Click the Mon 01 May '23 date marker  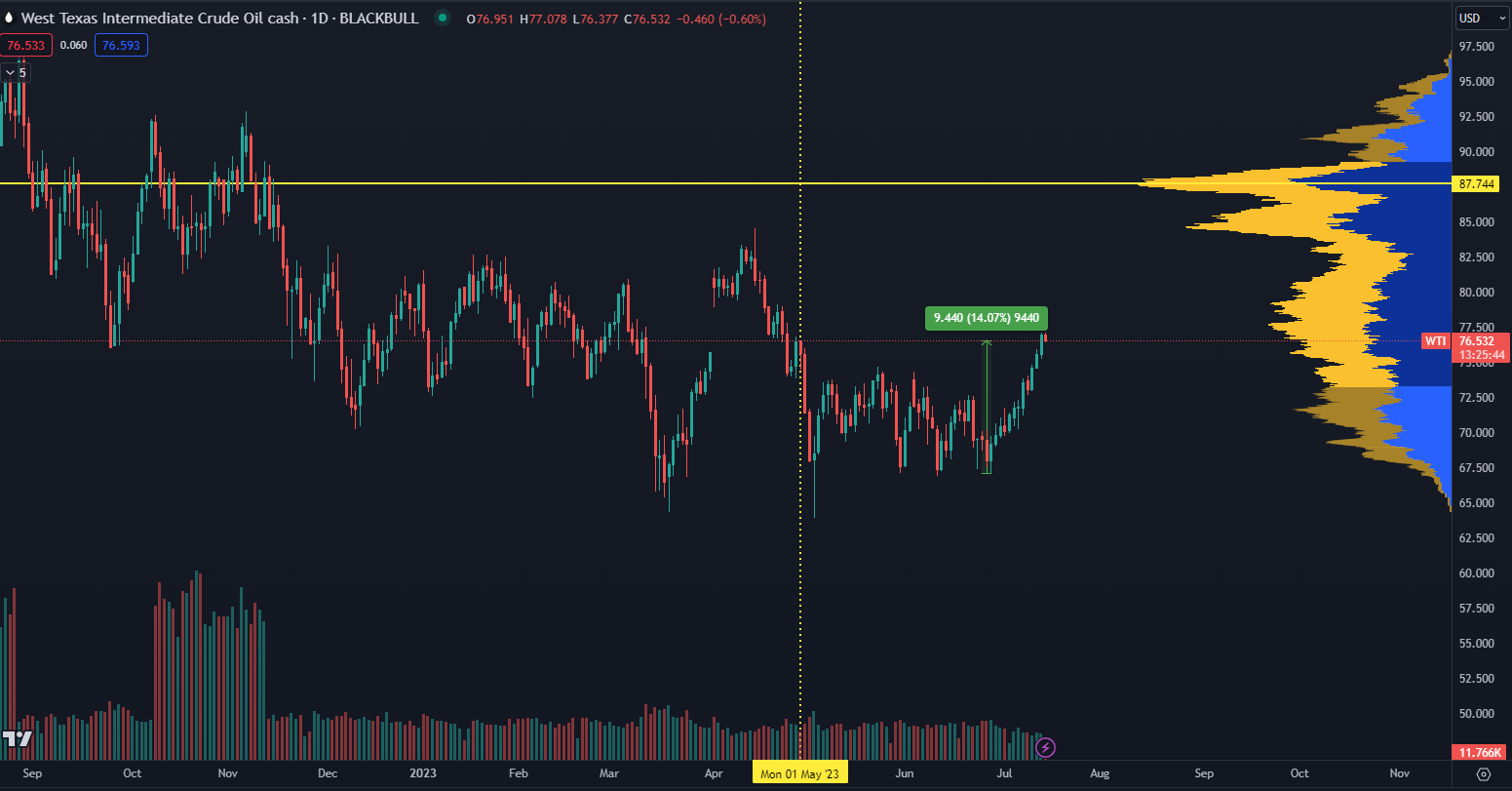click(799, 773)
